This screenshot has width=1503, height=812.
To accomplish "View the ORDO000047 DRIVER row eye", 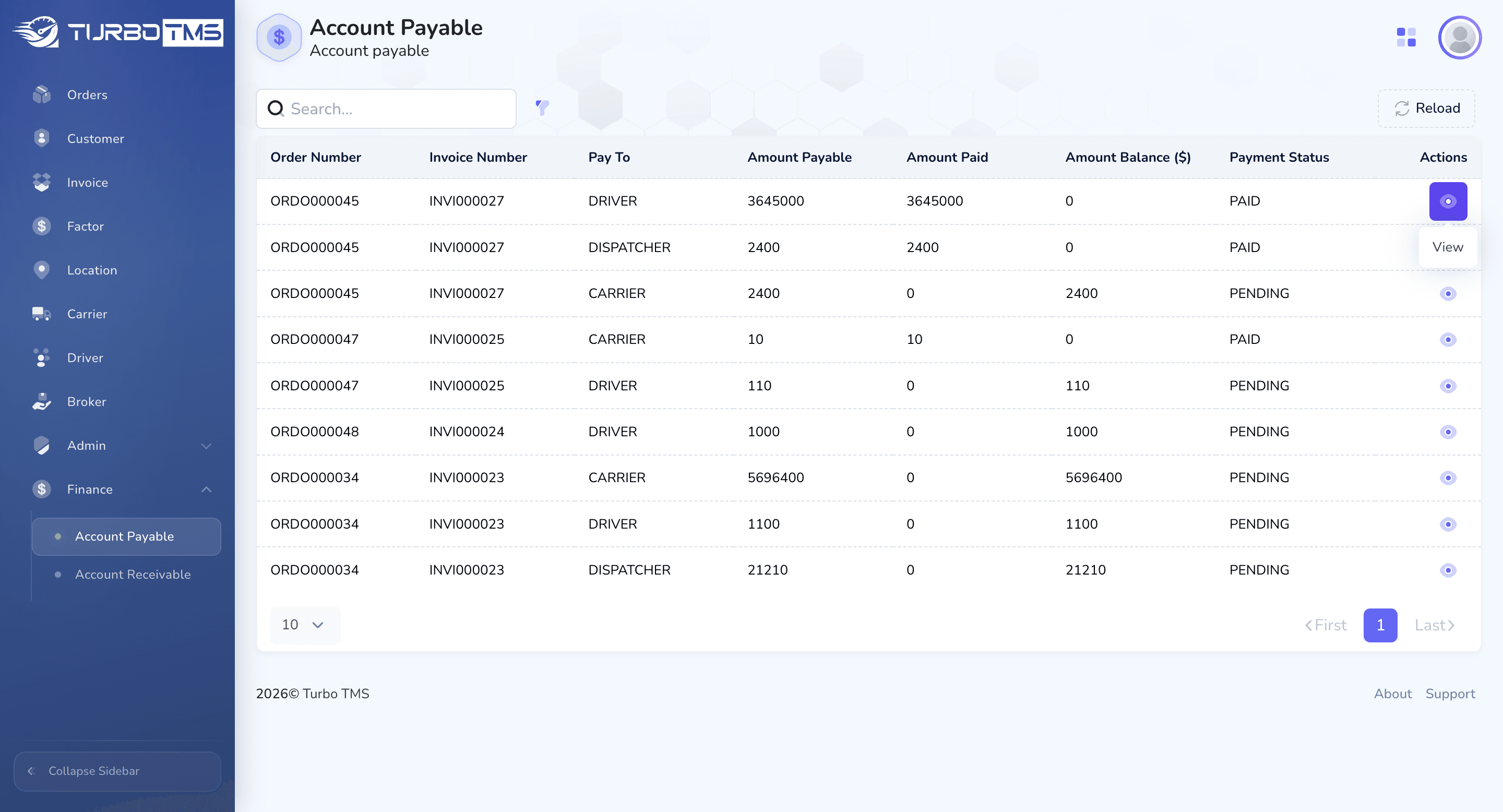I will point(1448,386).
